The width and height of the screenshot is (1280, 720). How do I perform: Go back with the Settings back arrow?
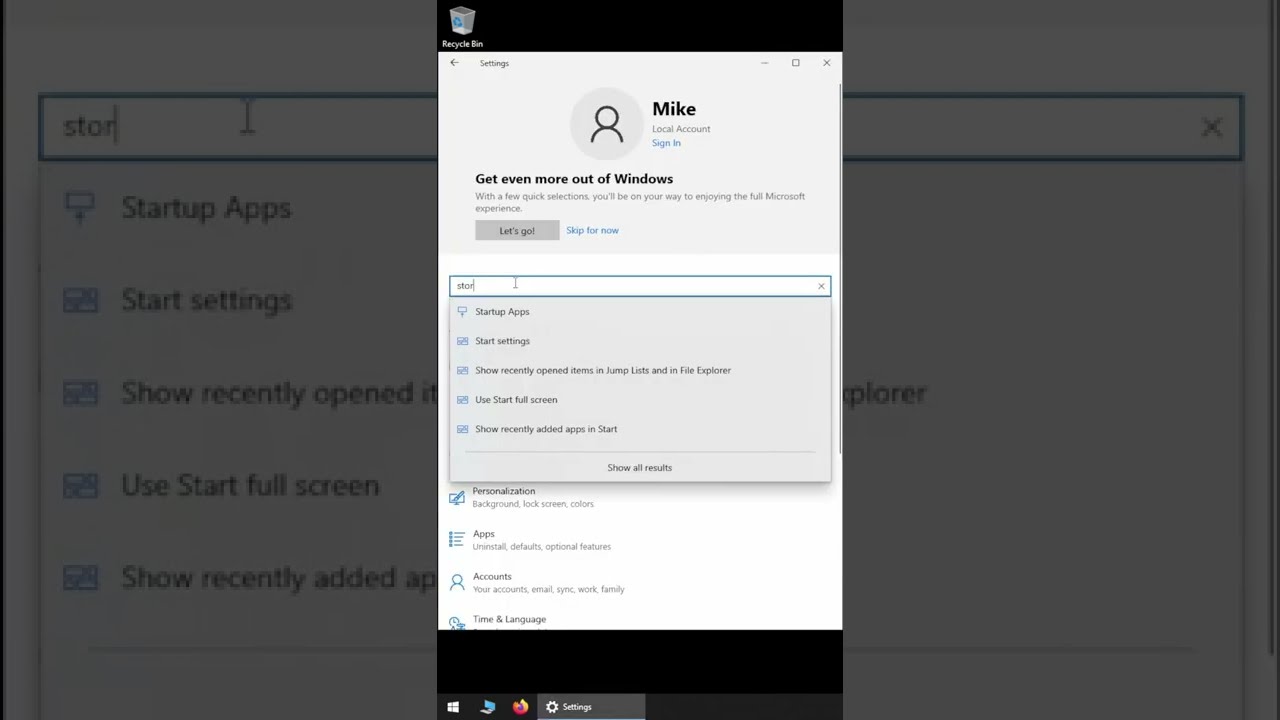point(454,63)
